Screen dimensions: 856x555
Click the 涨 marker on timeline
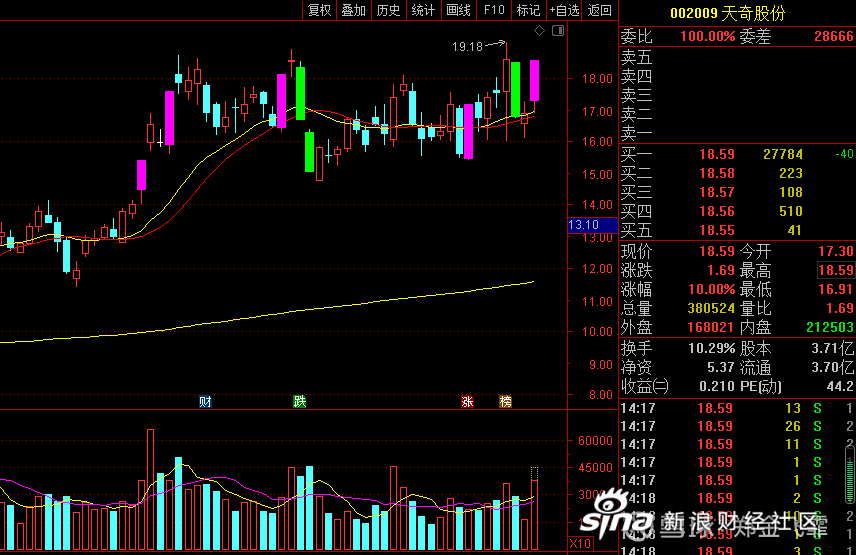coord(467,402)
